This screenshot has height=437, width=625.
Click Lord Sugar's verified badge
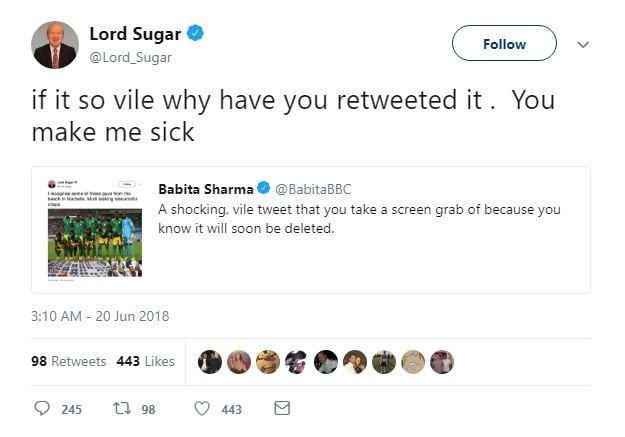(x=197, y=34)
